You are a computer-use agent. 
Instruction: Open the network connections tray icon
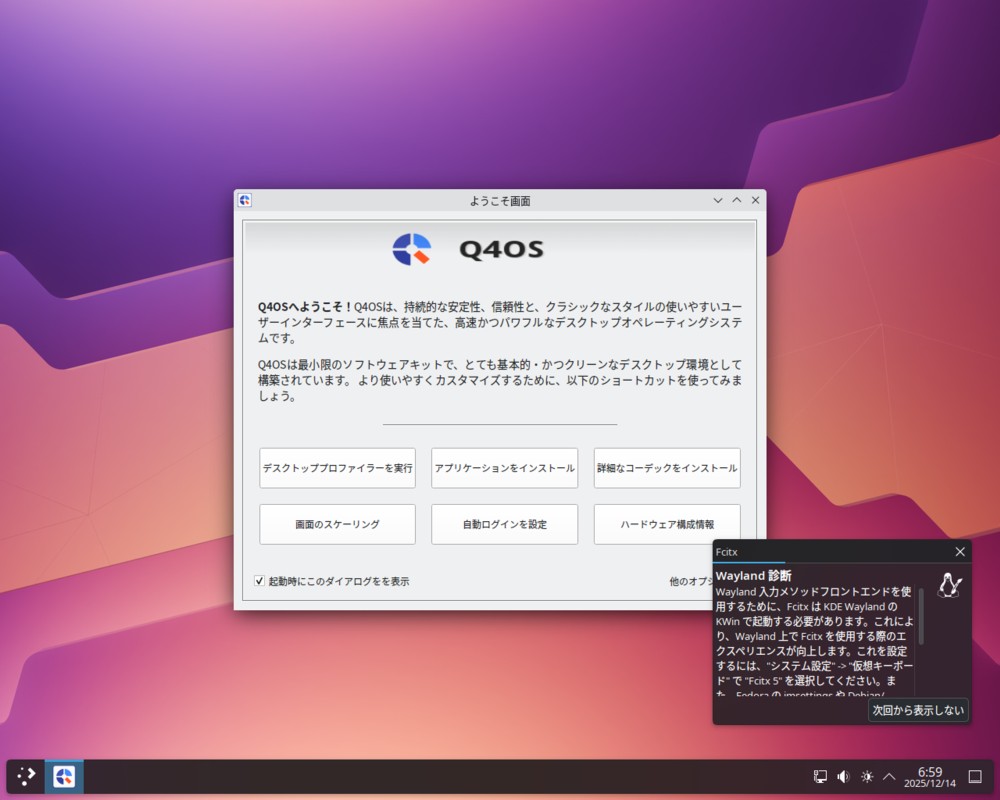[820, 776]
